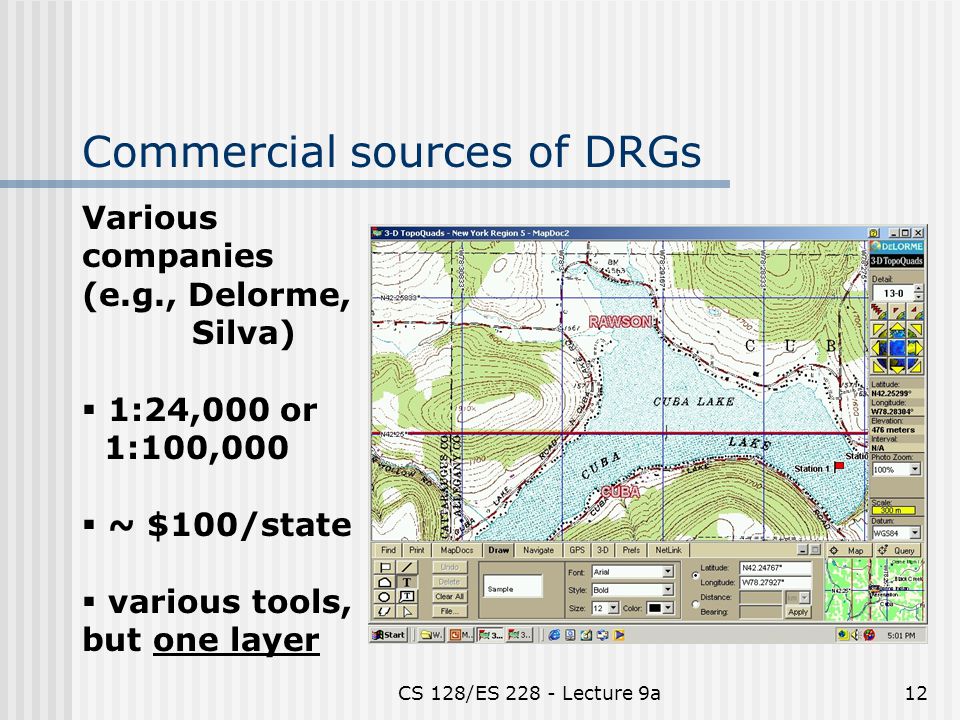Click the Station 1 red flag marker
Screen dimensions: 960x720
839,467
